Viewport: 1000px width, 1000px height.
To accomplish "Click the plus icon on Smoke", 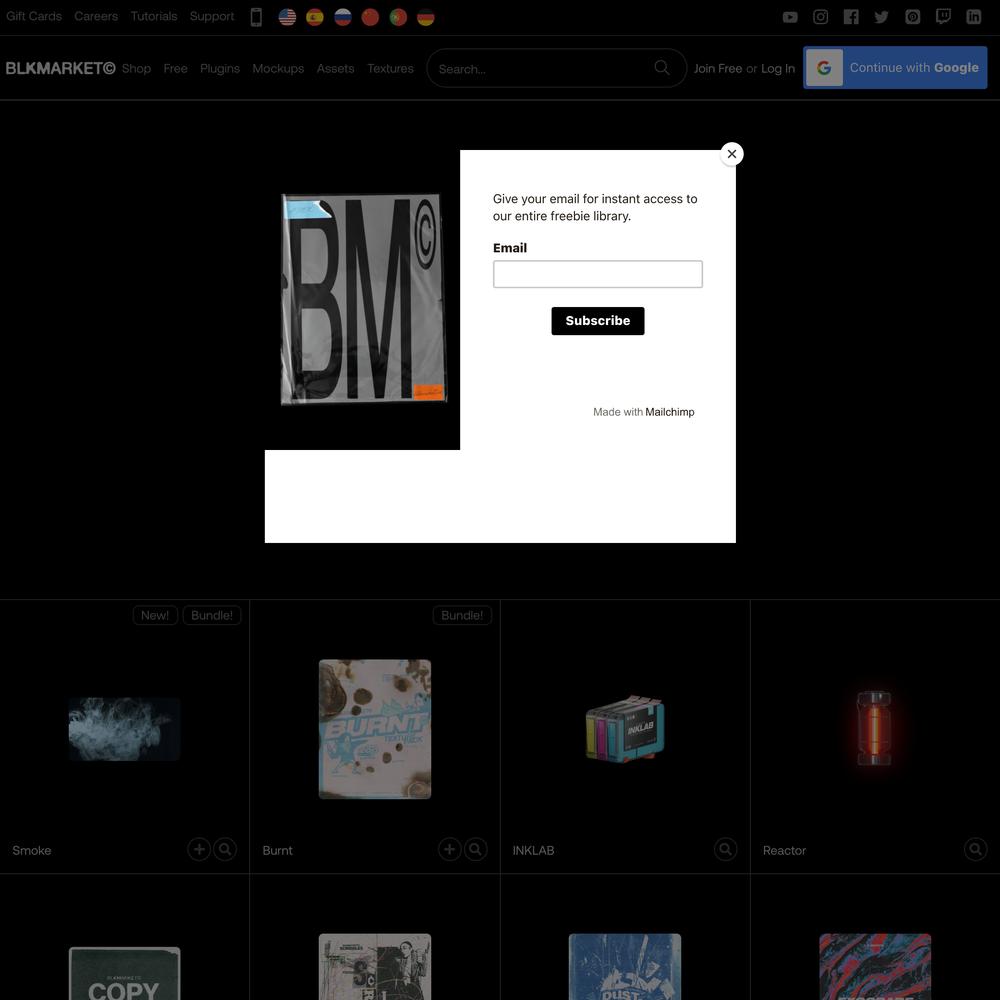I will click(x=199, y=849).
